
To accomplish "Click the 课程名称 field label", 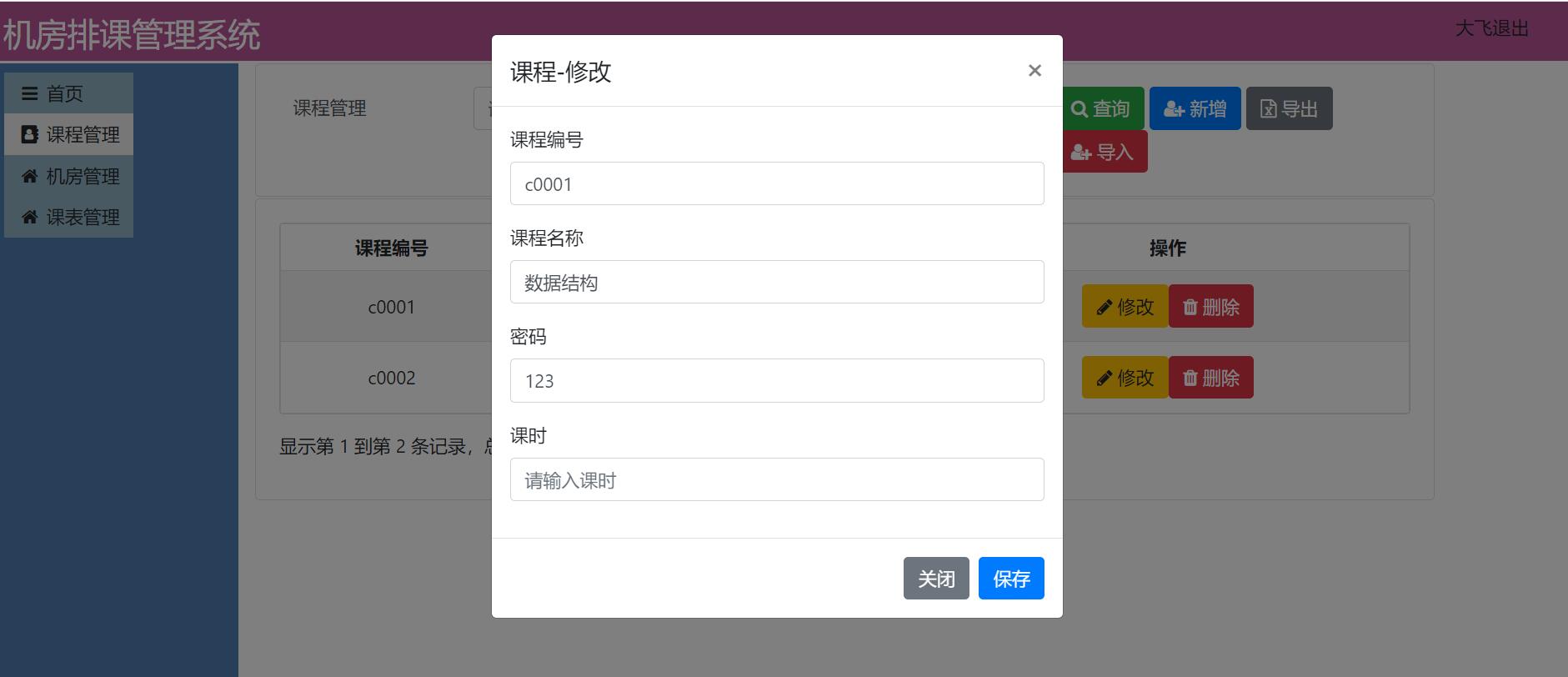I will (x=547, y=238).
